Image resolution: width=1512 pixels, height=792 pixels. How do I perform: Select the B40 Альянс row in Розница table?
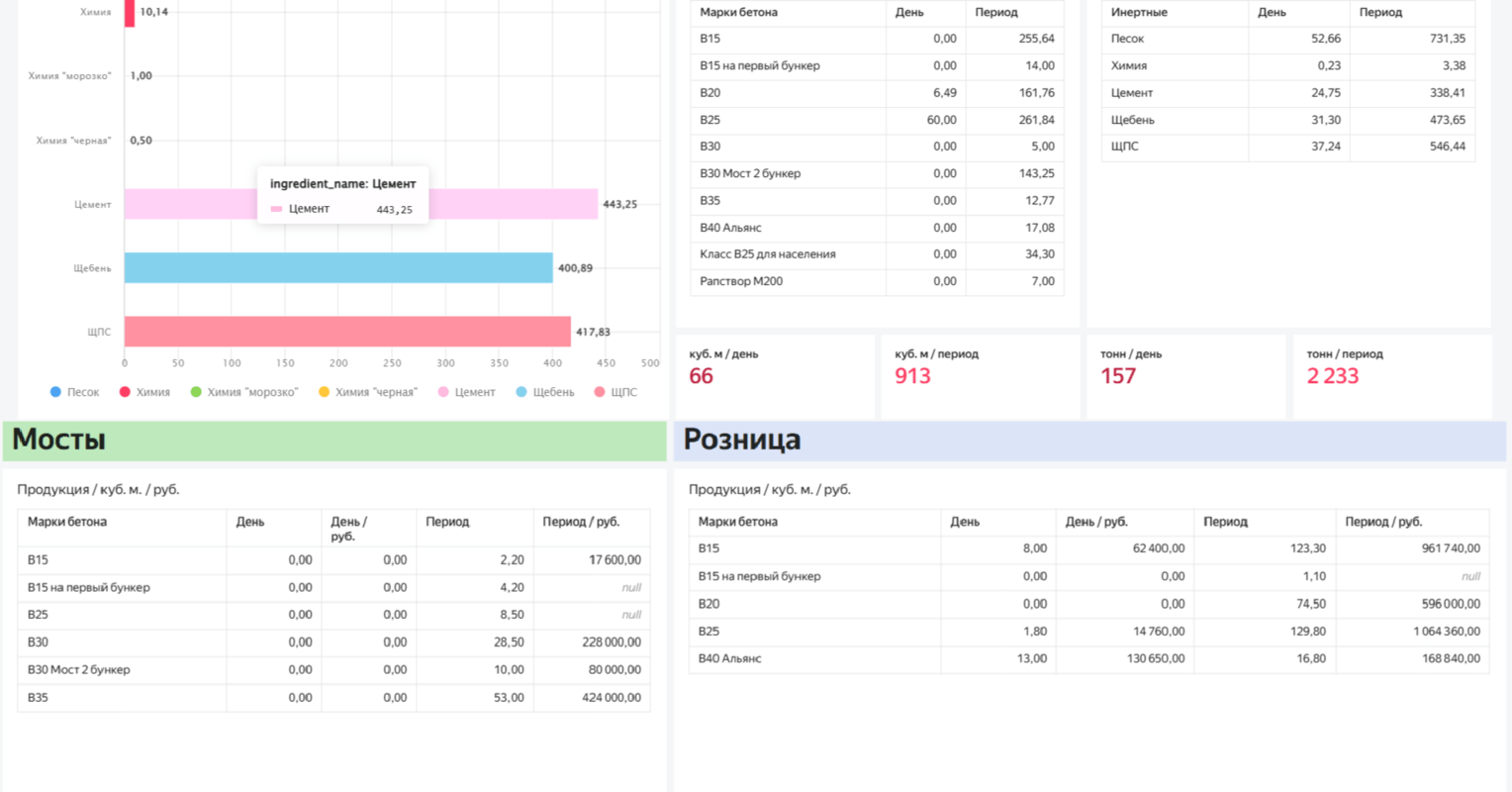(1088, 658)
